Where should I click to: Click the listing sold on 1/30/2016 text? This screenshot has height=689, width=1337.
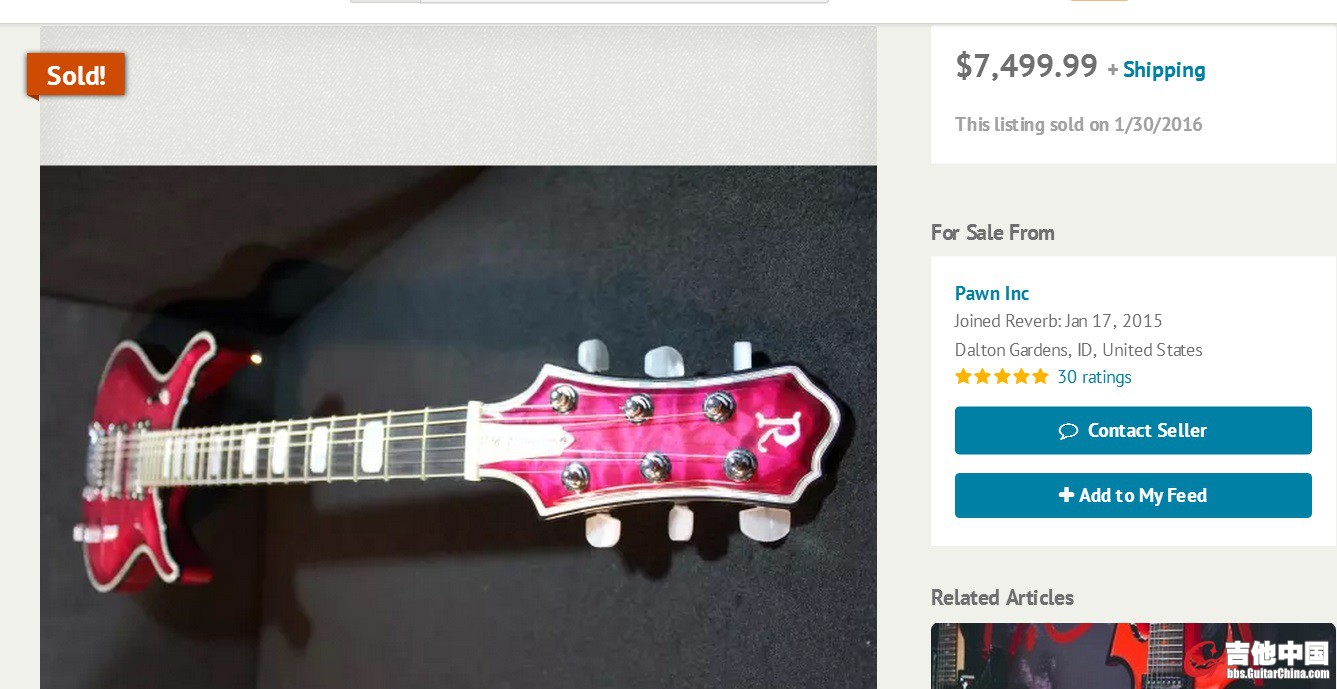1078,125
